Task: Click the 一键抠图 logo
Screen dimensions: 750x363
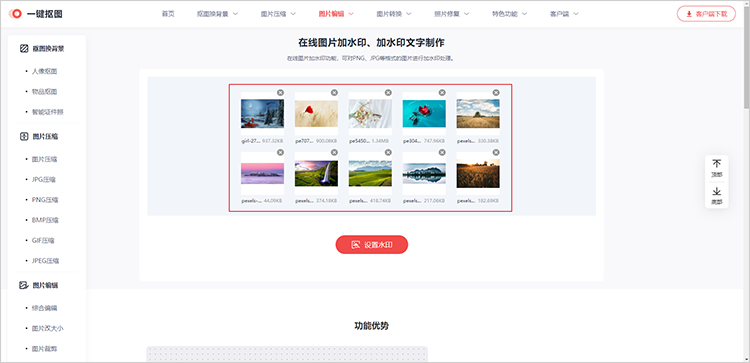Action: click(x=36, y=14)
